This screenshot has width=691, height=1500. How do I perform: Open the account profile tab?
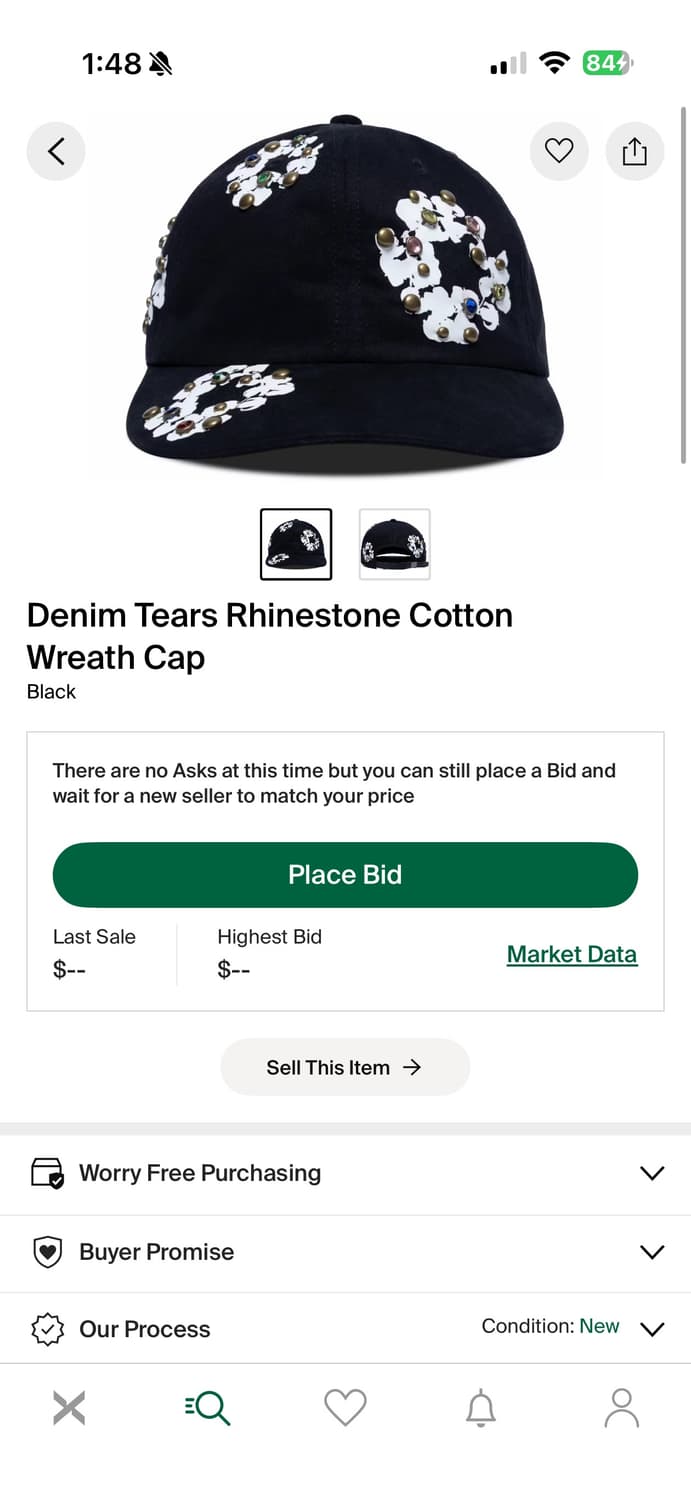pyautogui.click(x=621, y=1408)
